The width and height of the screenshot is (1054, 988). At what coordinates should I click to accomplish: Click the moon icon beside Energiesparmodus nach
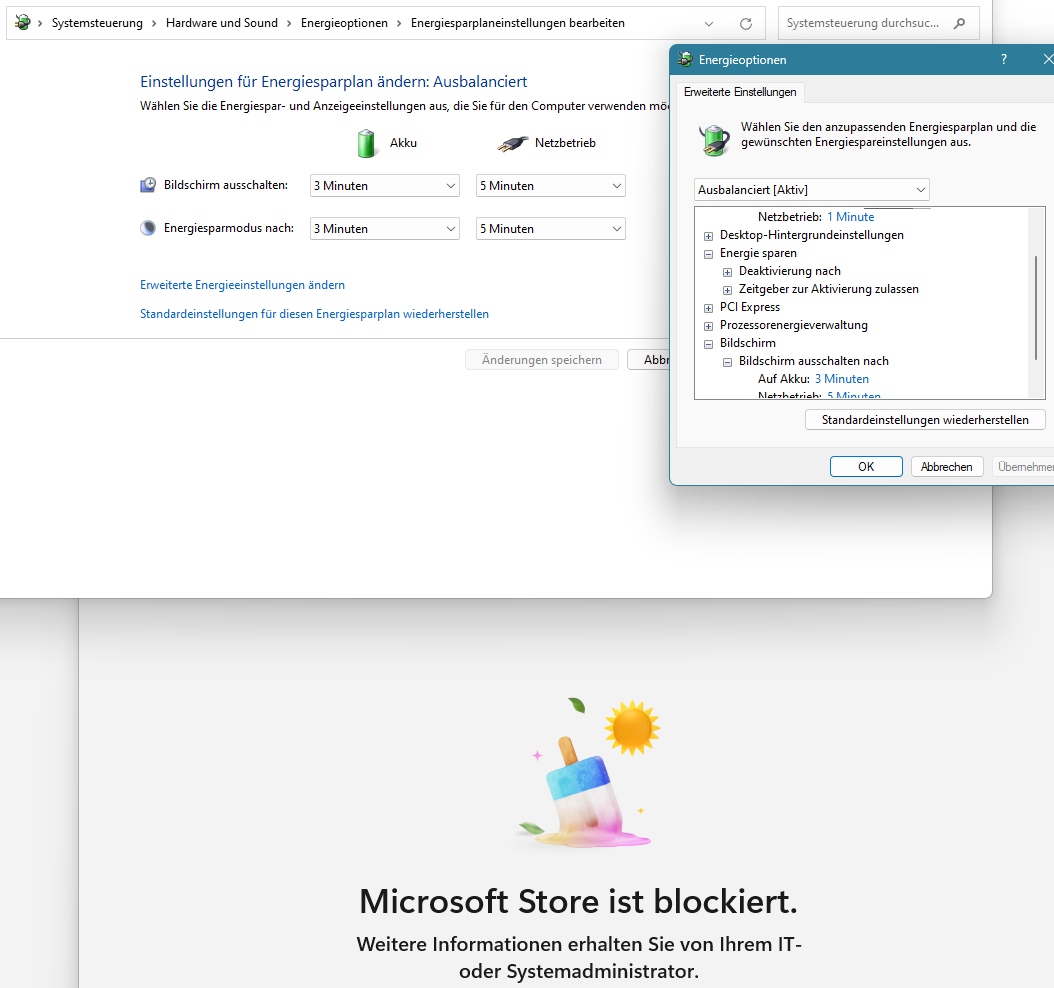point(148,228)
